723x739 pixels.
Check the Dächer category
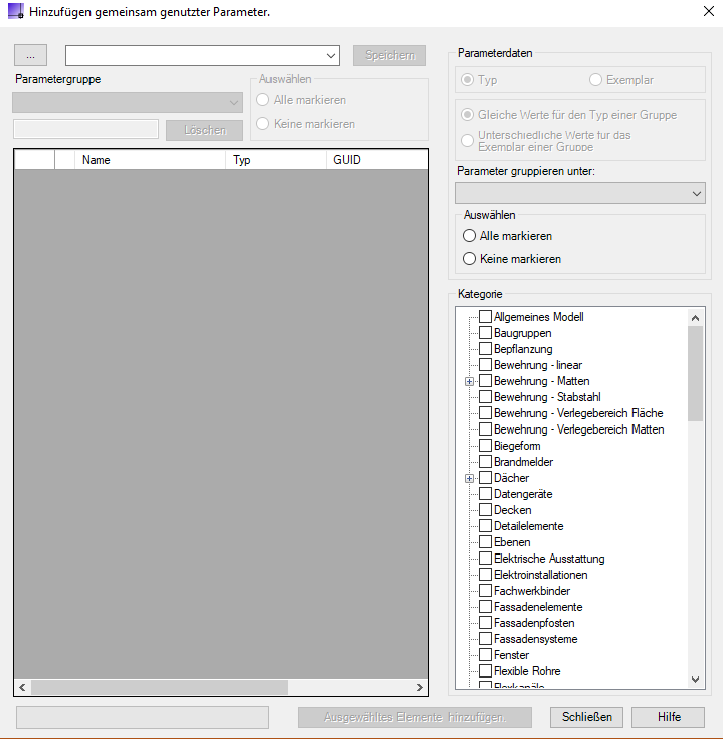485,477
